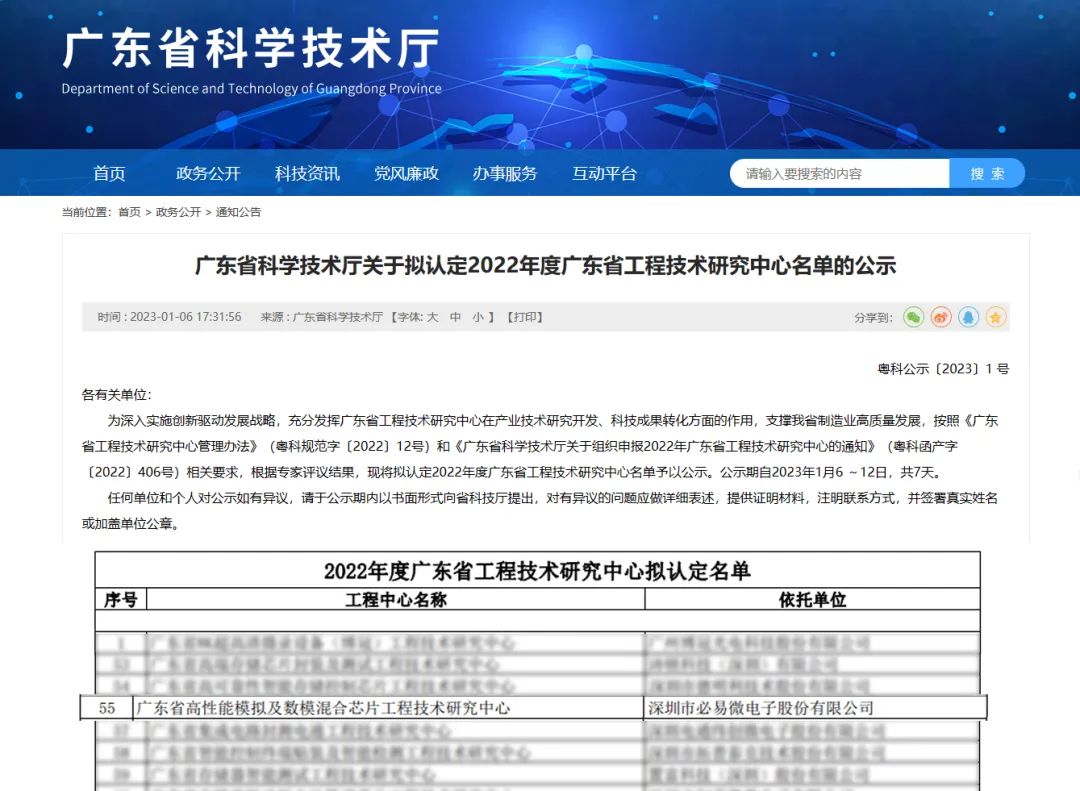
Task: Open the 政务公开 navigation tab
Action: point(208,174)
